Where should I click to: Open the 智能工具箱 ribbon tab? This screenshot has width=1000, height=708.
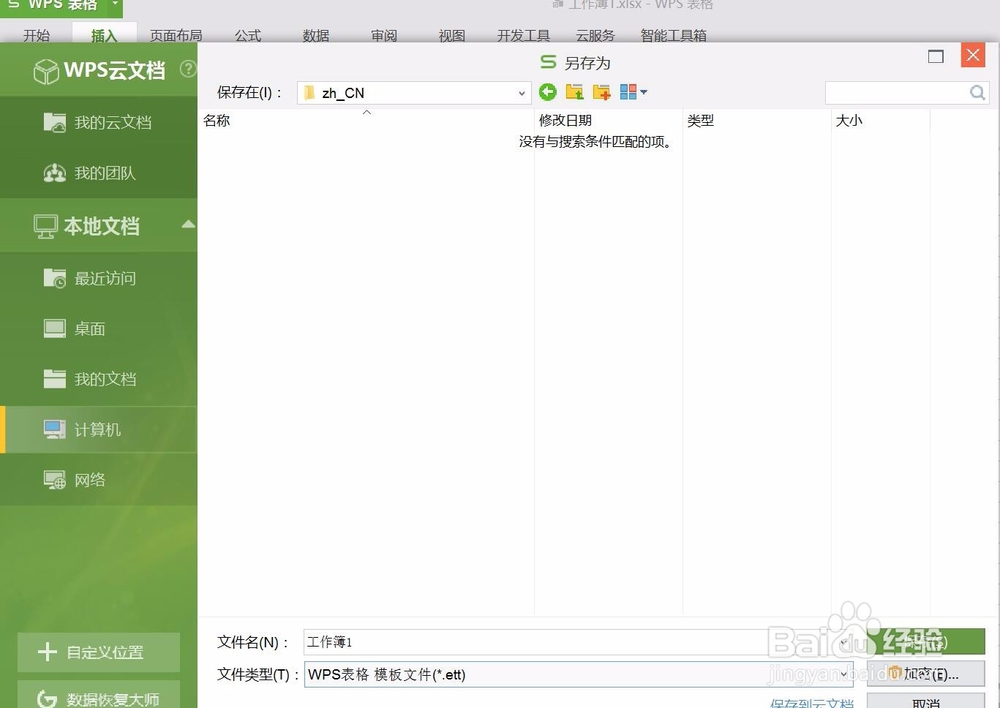pyautogui.click(x=673, y=35)
